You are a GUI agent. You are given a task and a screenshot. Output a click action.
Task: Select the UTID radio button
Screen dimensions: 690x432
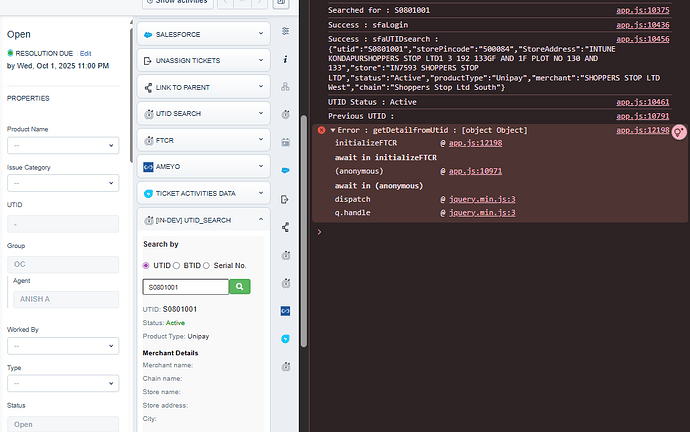click(x=147, y=265)
